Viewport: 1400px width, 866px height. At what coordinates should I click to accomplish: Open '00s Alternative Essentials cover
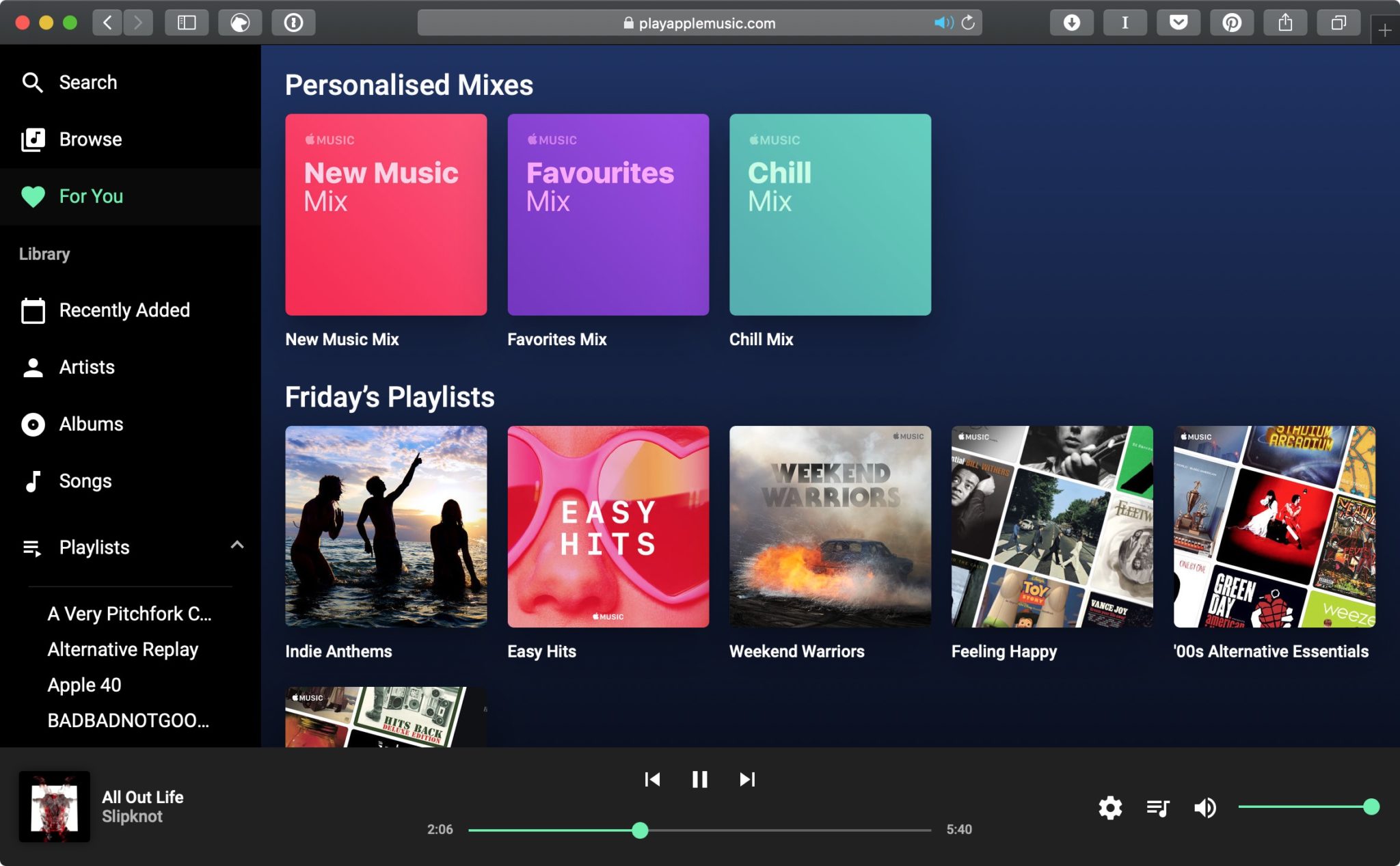coord(1274,526)
